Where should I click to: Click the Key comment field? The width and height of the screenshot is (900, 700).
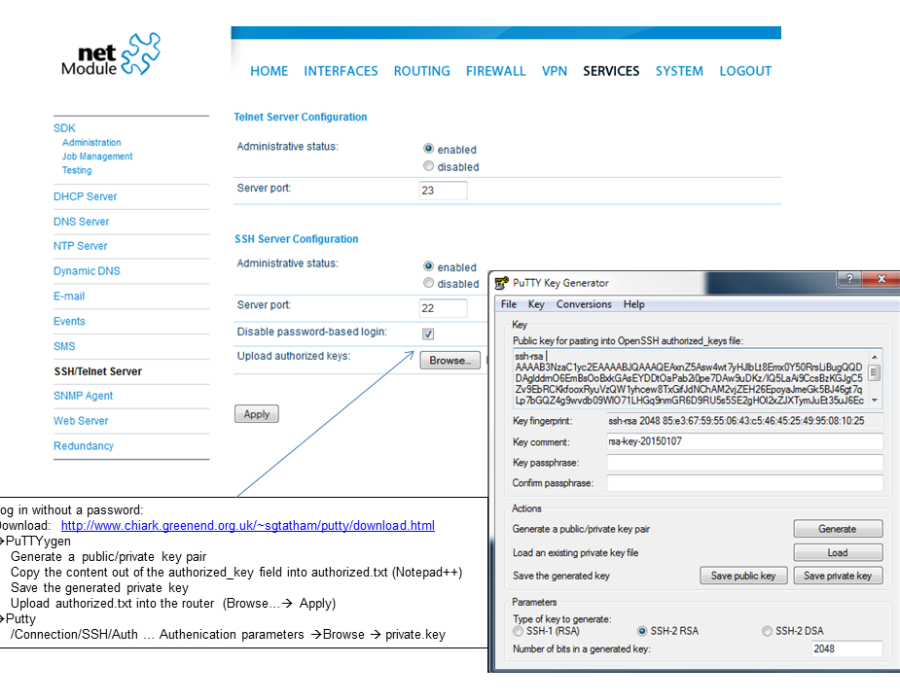(x=744, y=441)
